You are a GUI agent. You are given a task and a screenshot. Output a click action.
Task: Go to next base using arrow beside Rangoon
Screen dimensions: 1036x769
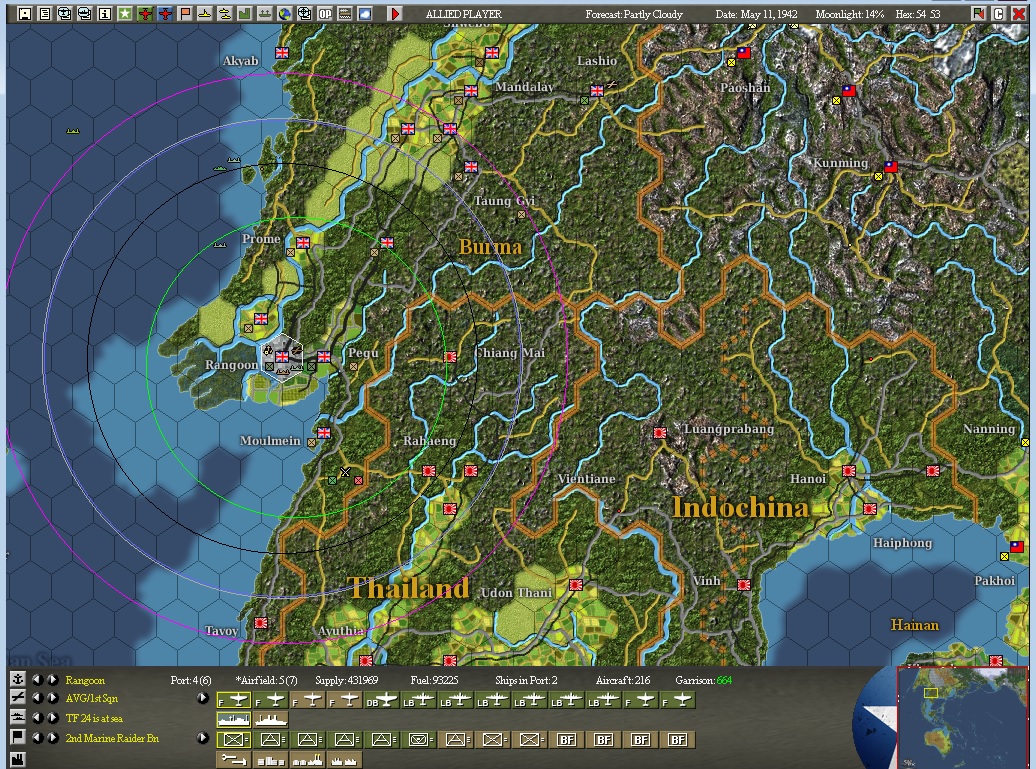pyautogui.click(x=52, y=679)
